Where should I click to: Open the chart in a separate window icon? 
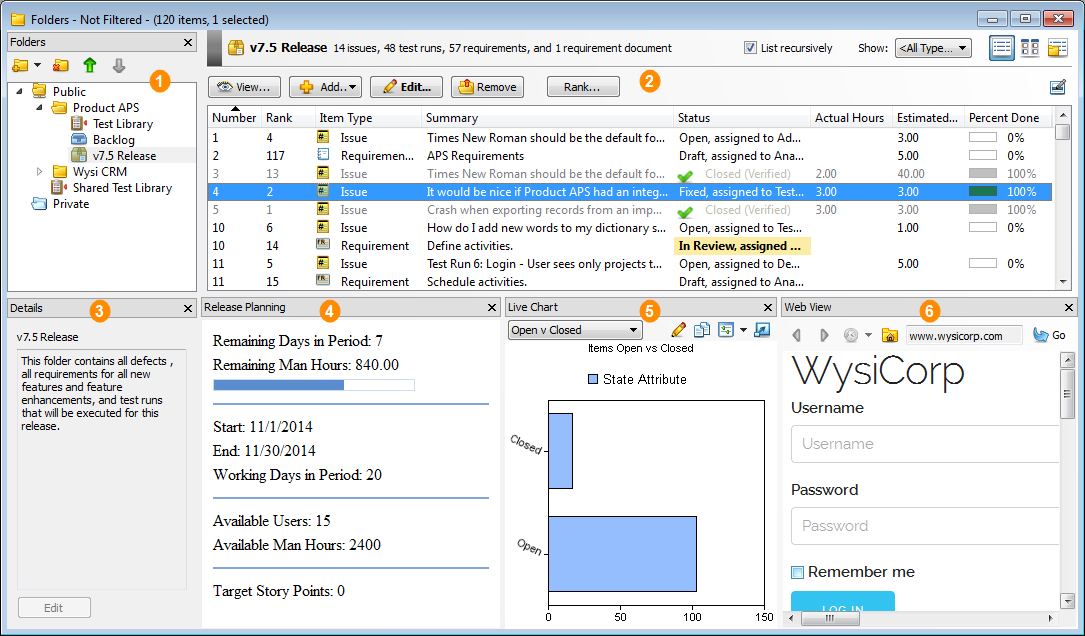tap(763, 330)
